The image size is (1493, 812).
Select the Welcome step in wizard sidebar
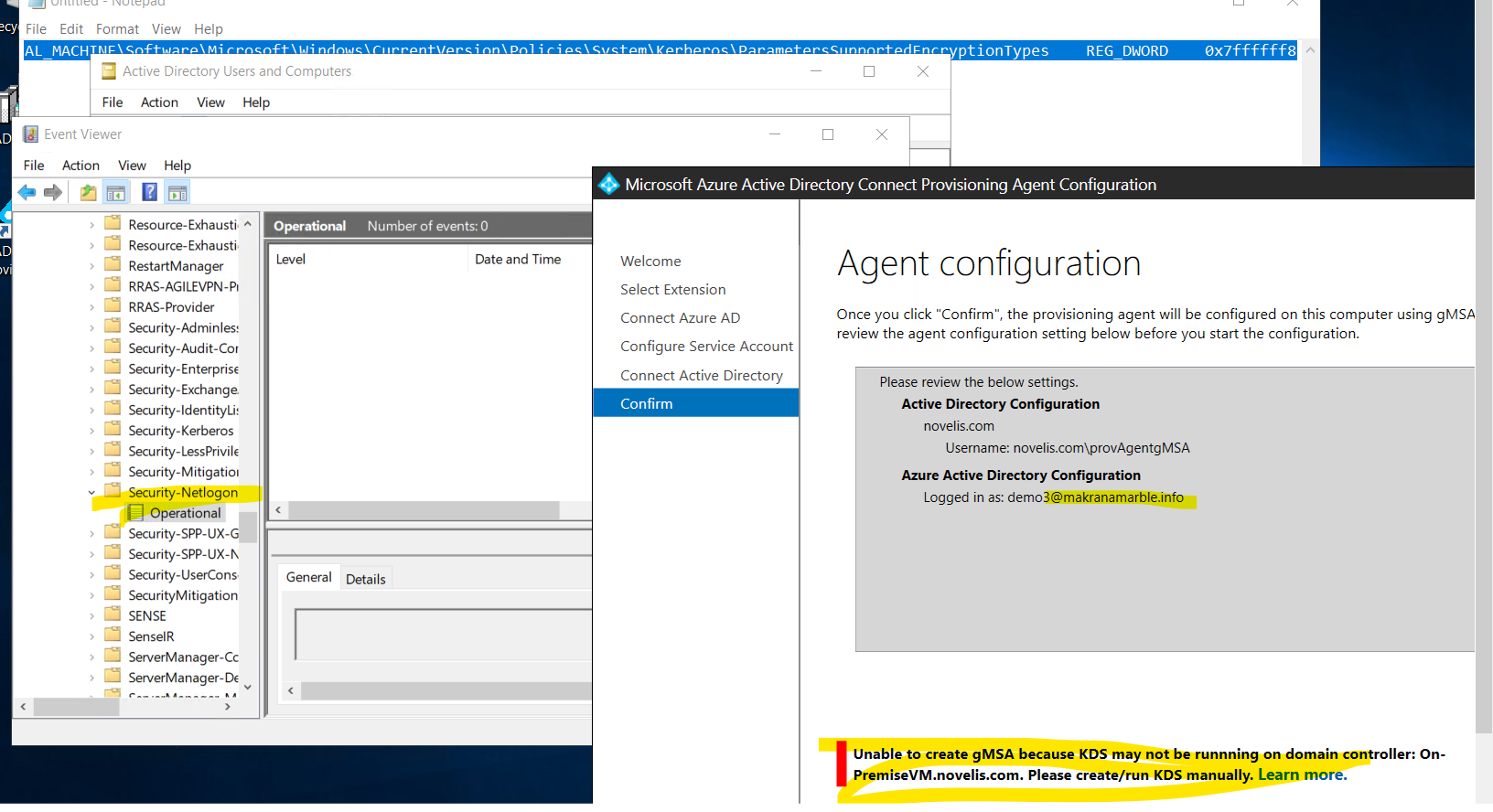(650, 261)
